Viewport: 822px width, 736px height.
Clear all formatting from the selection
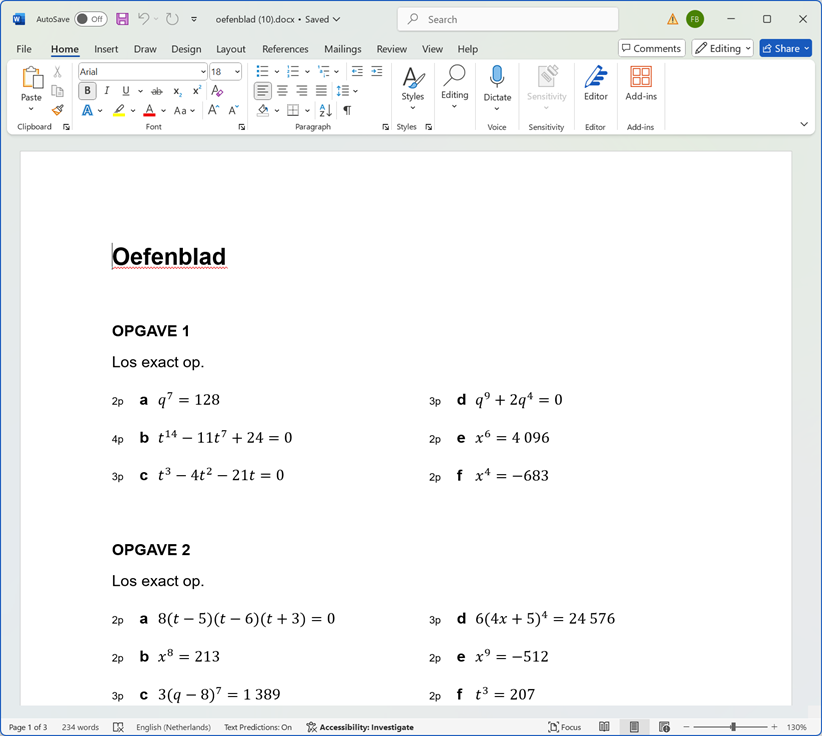(217, 91)
